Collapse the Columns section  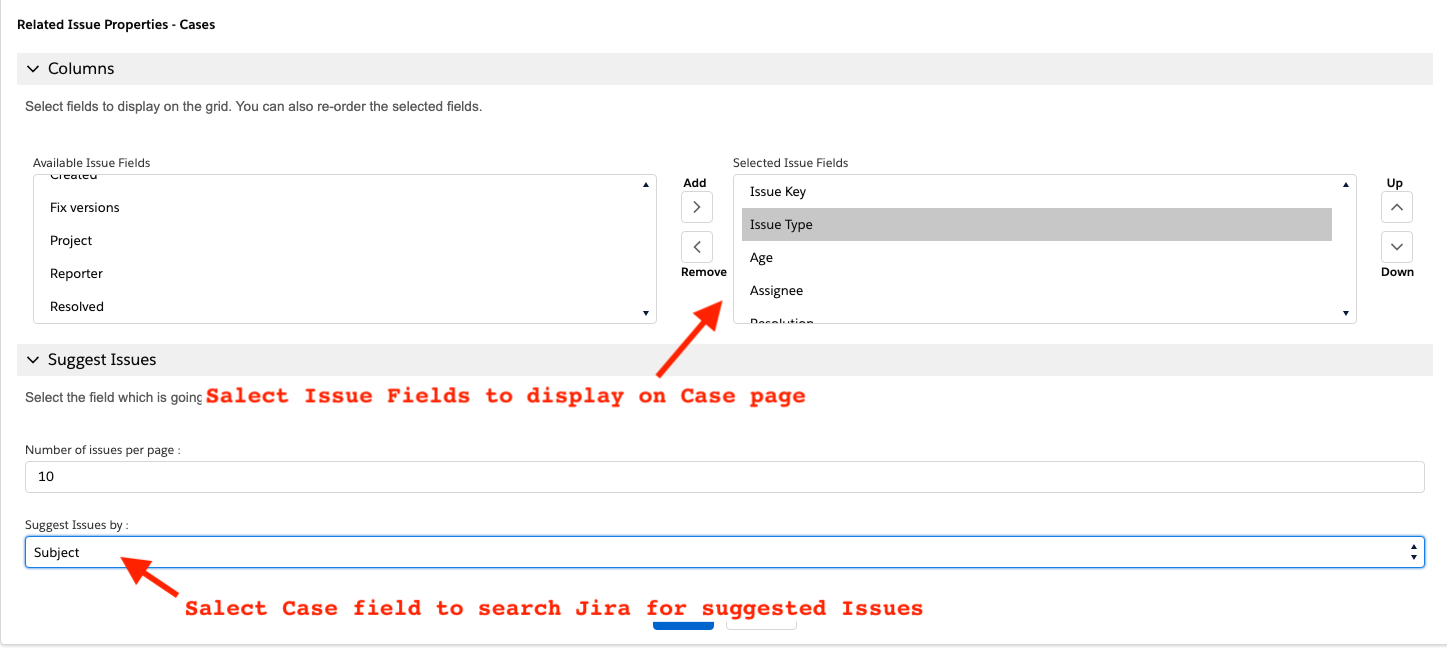pos(33,69)
